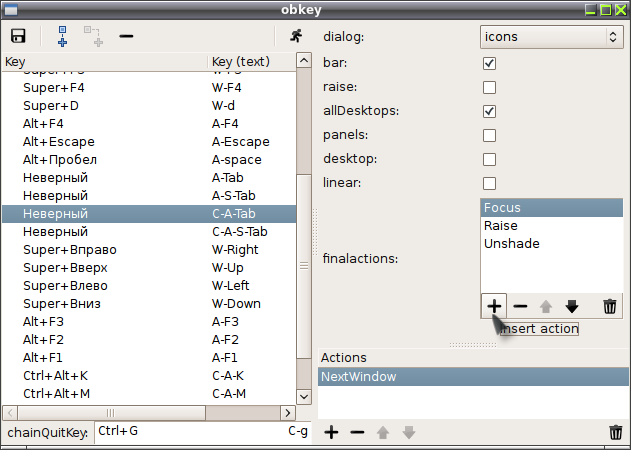Click the chainQuitKey Ctrl+G field
The image size is (631, 450).
(202, 432)
